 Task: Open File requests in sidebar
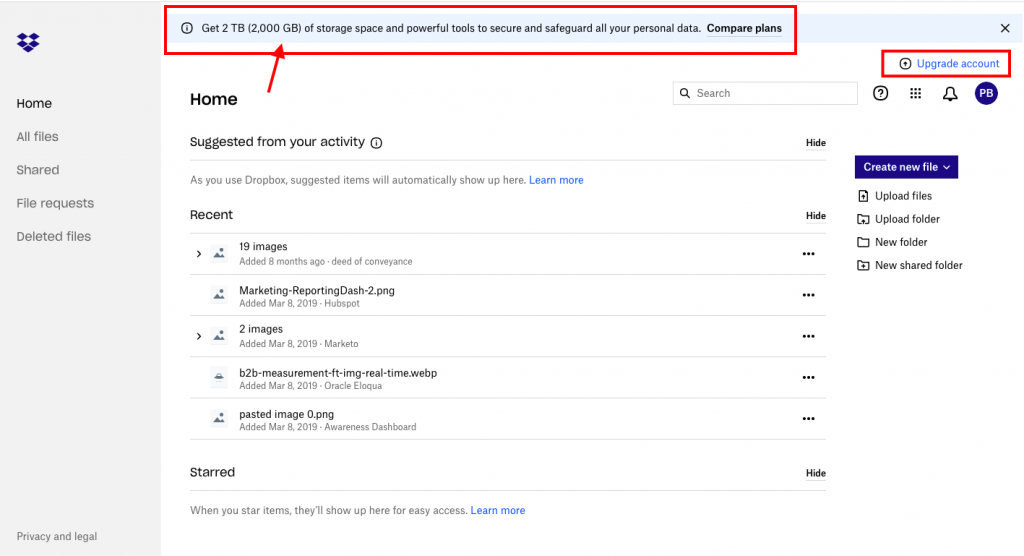coord(55,203)
